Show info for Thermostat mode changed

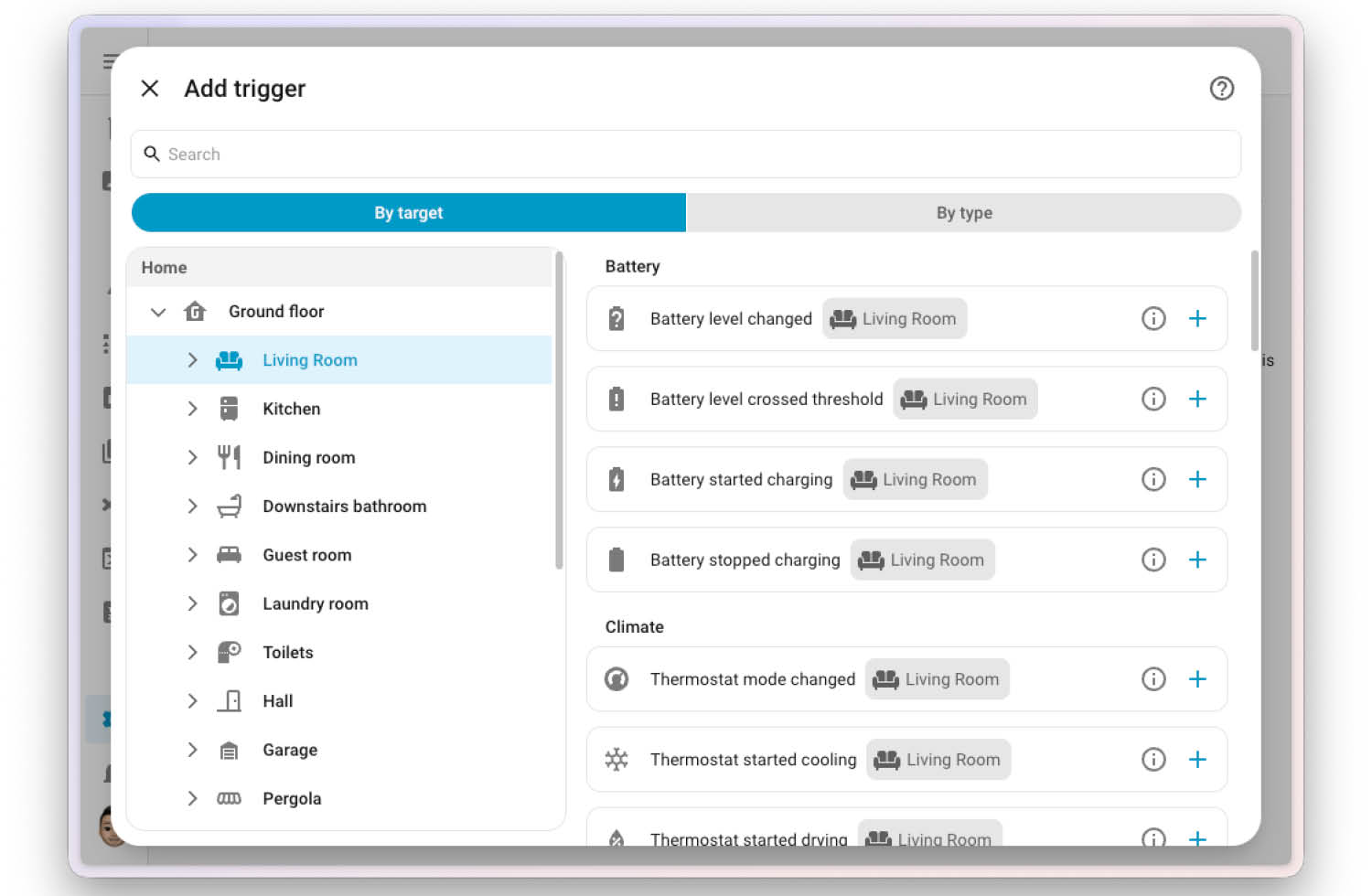coord(1153,679)
